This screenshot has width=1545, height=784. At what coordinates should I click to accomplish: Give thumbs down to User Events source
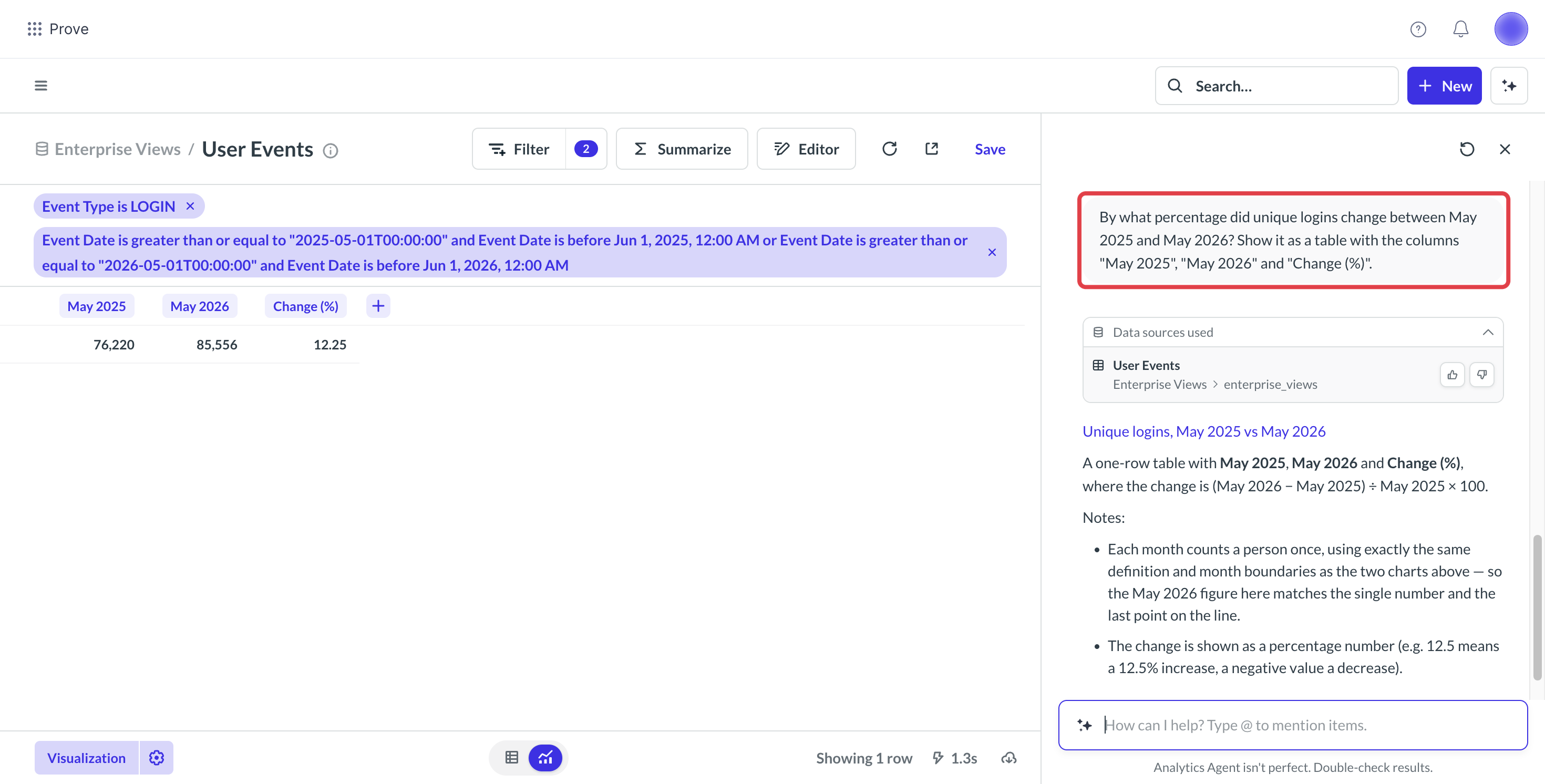[1482, 375]
